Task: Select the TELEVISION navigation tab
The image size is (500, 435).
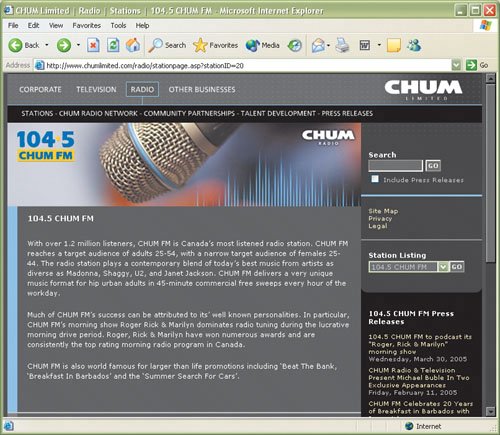Action: click(96, 89)
